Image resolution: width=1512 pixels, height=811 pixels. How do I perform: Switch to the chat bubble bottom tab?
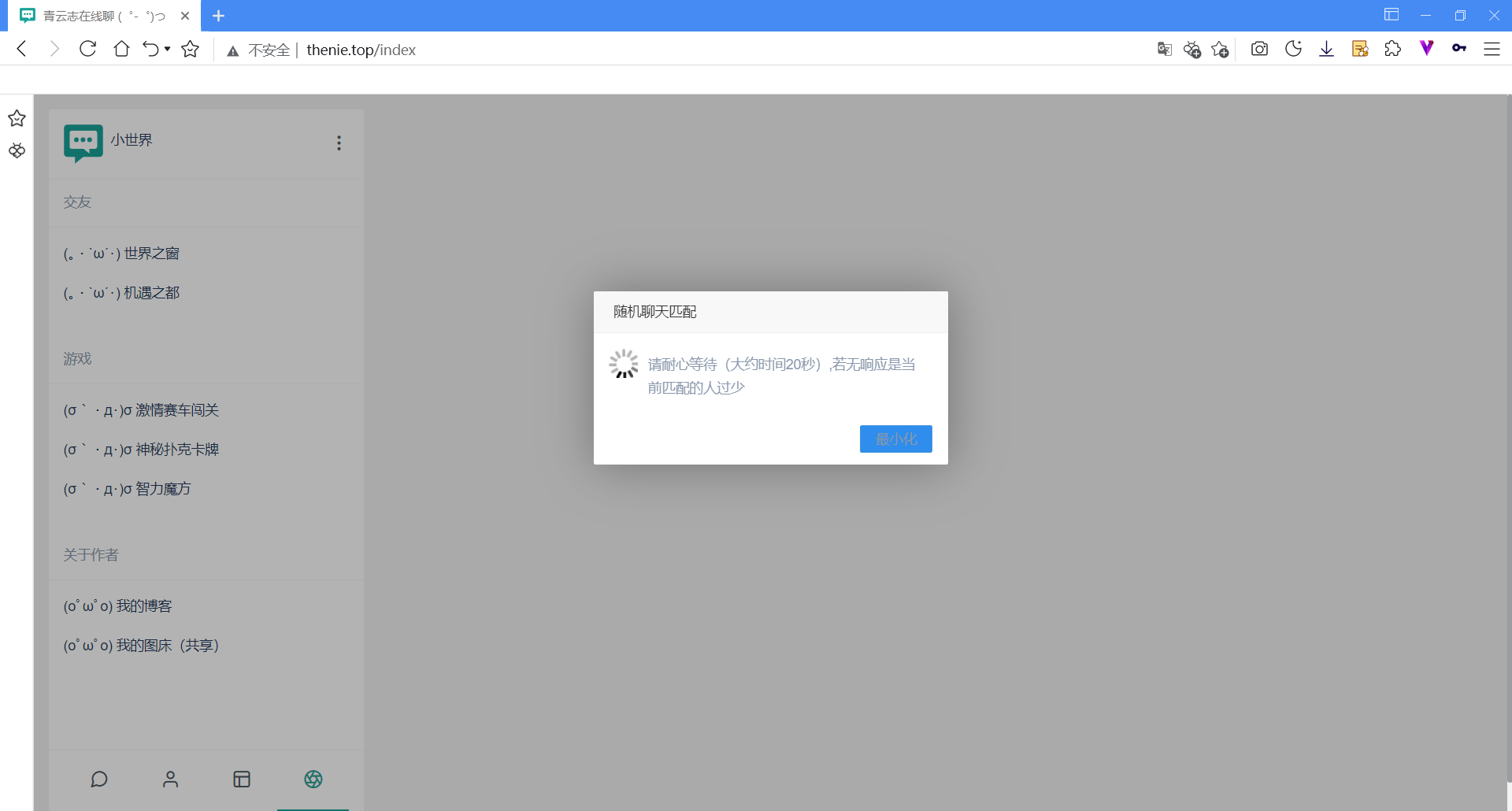coord(99,780)
